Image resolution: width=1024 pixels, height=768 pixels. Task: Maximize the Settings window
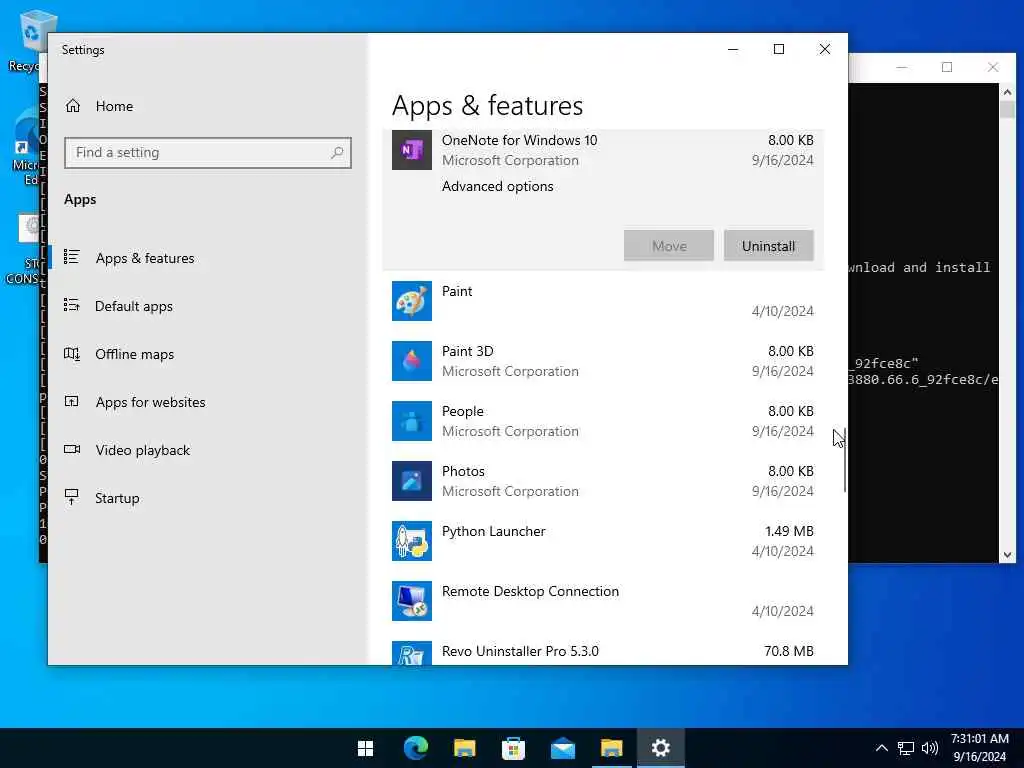778,50
